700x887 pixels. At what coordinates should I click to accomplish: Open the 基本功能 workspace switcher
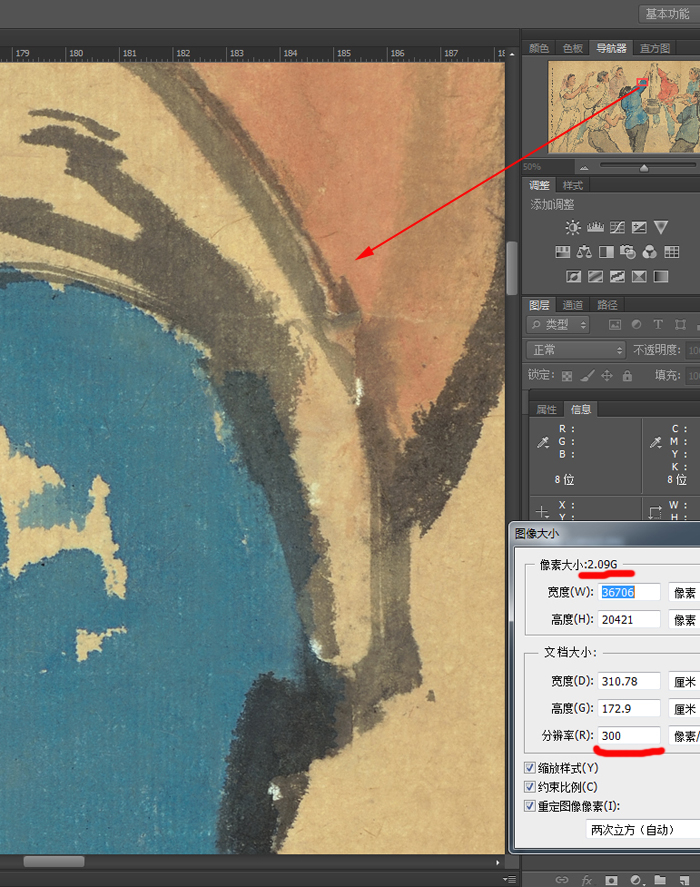point(668,14)
